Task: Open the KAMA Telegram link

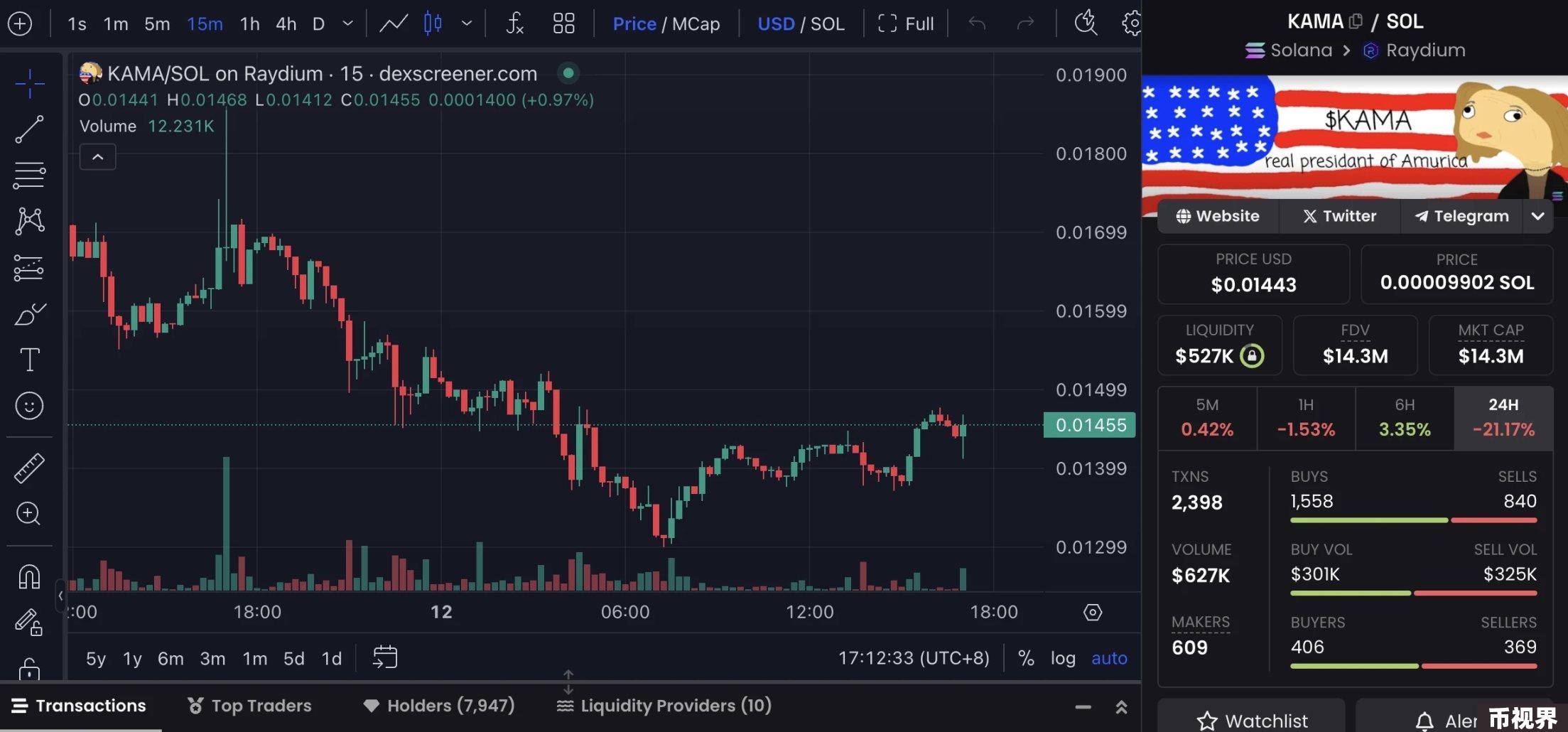Action: (1461, 216)
